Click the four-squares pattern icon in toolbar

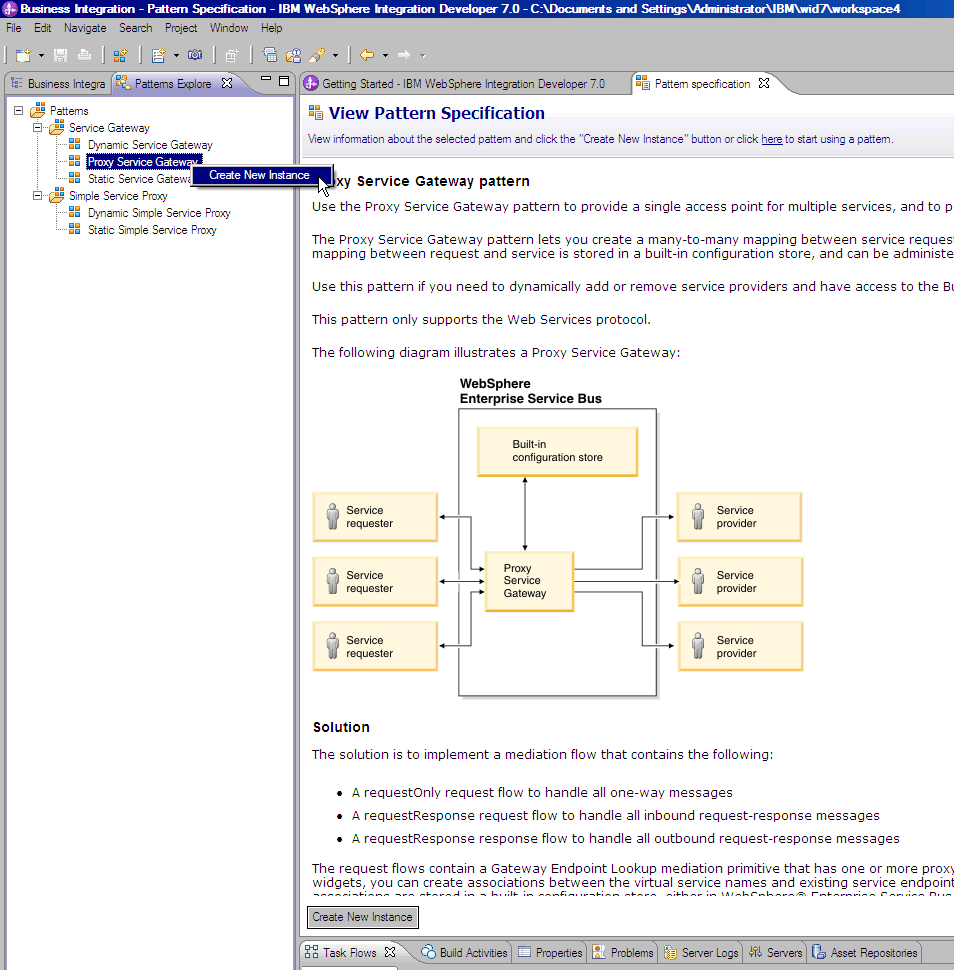pyautogui.click(x=120, y=55)
